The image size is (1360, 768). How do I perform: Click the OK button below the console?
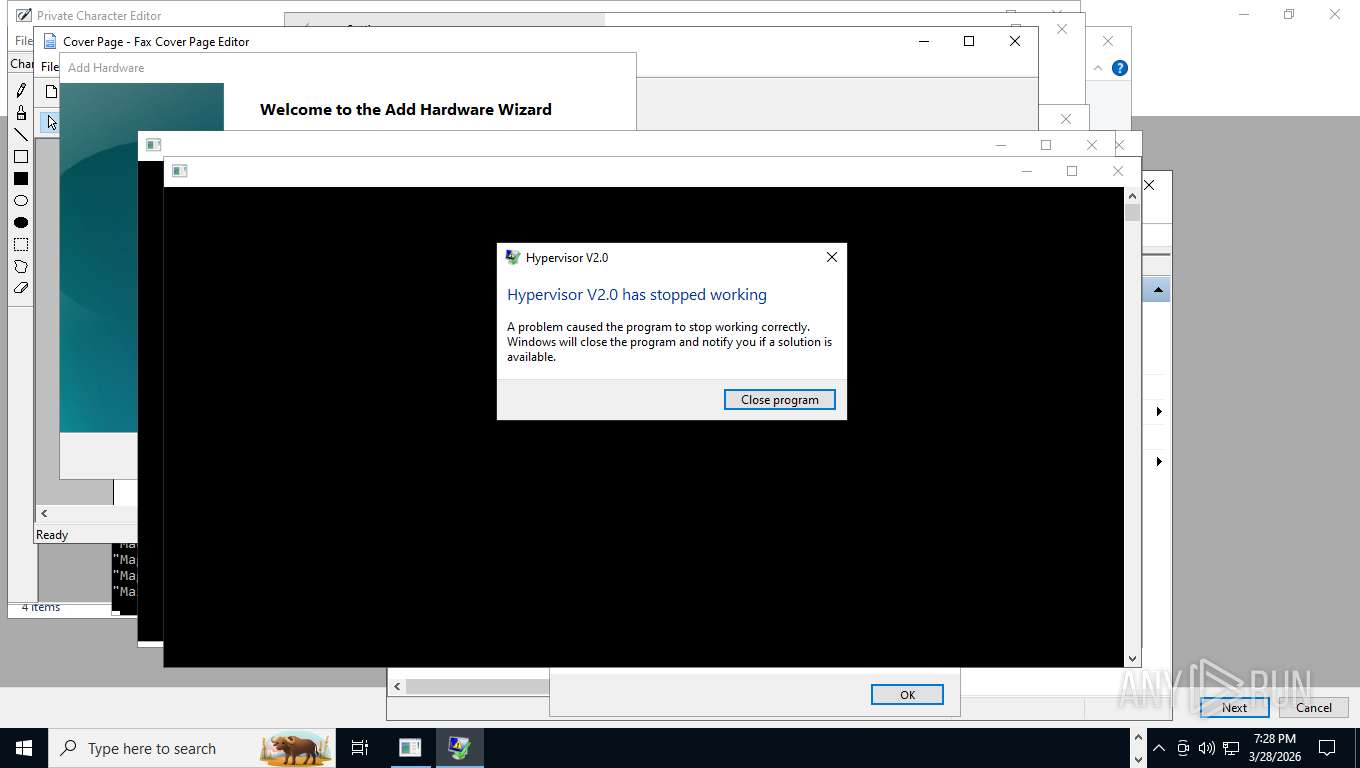(x=907, y=695)
